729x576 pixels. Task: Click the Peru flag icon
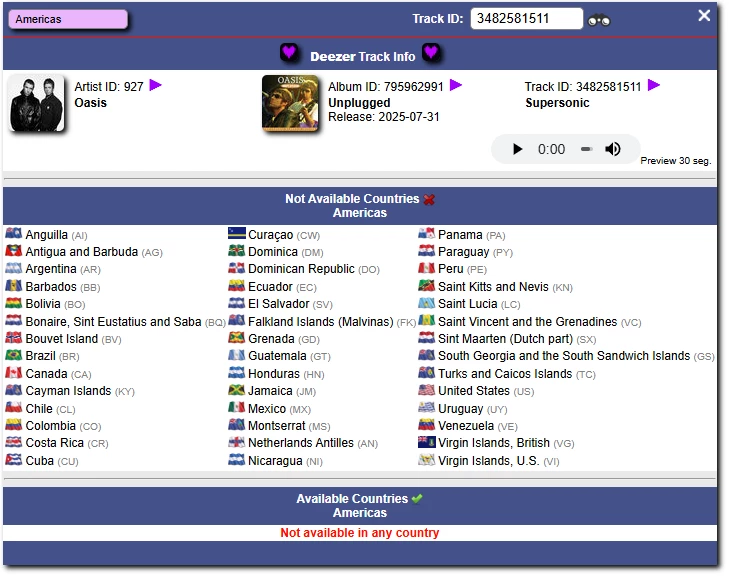pyautogui.click(x=426, y=268)
